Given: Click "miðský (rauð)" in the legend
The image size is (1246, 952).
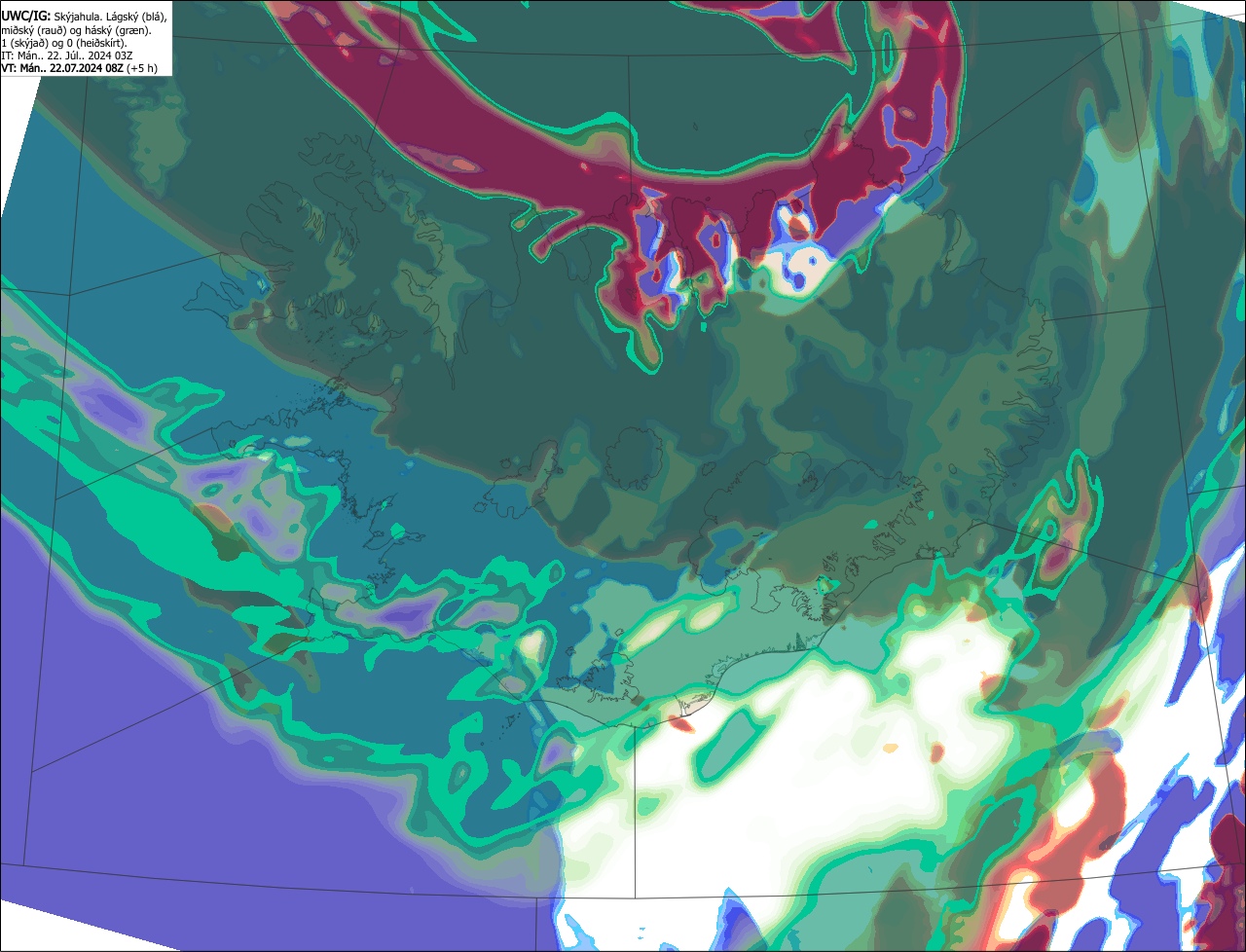Looking at the screenshot, I should pyautogui.click(x=34, y=31).
